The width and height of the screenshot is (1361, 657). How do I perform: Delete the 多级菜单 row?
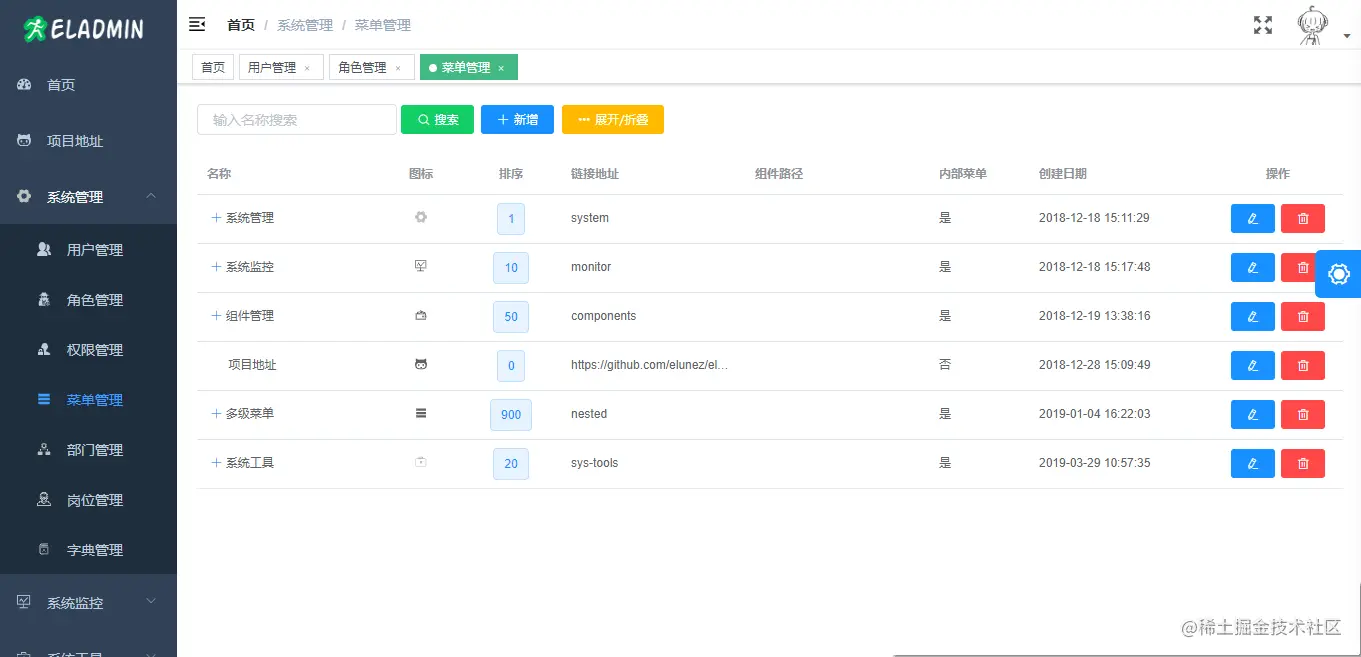[1302, 414]
